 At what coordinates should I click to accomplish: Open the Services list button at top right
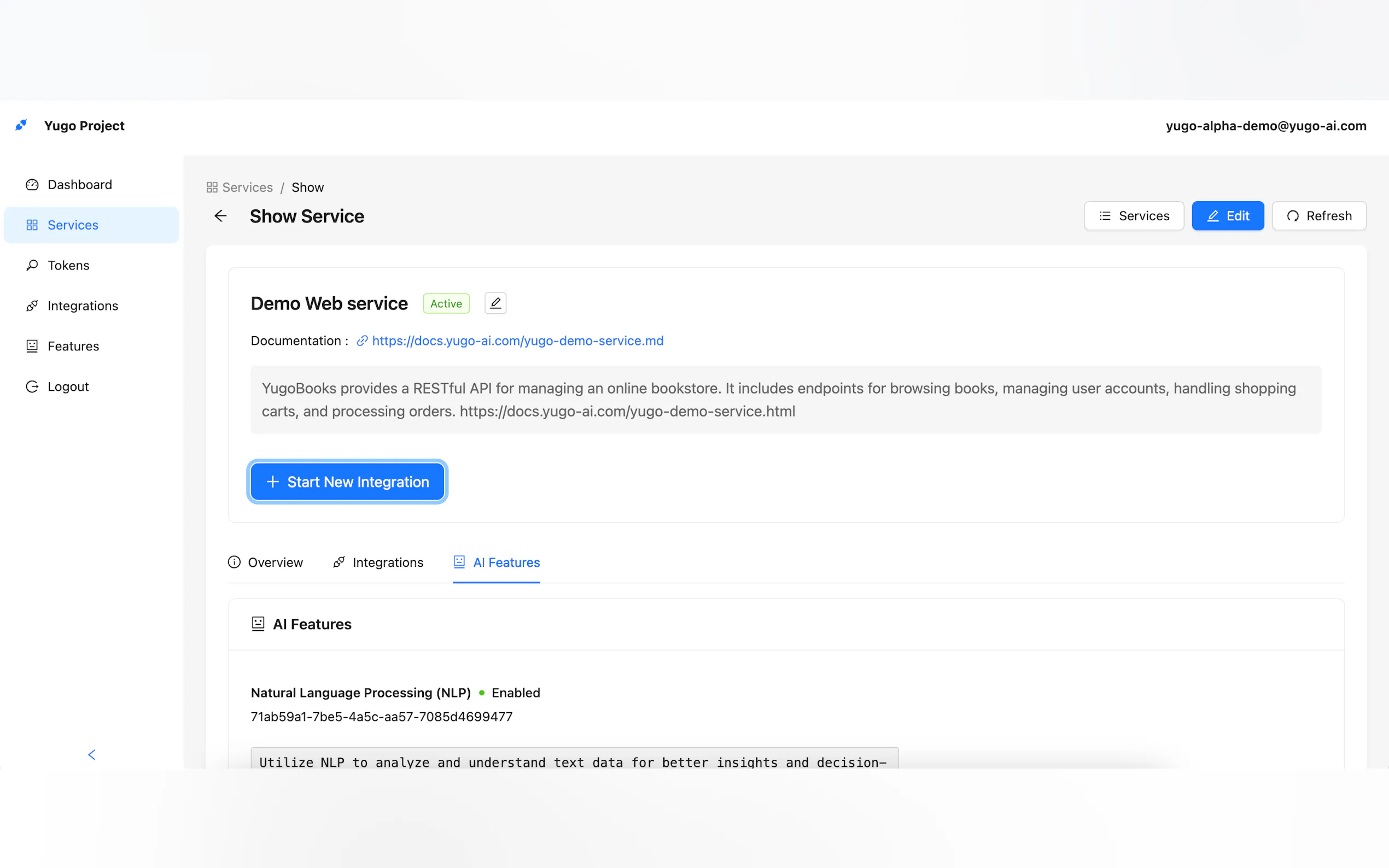click(1134, 216)
